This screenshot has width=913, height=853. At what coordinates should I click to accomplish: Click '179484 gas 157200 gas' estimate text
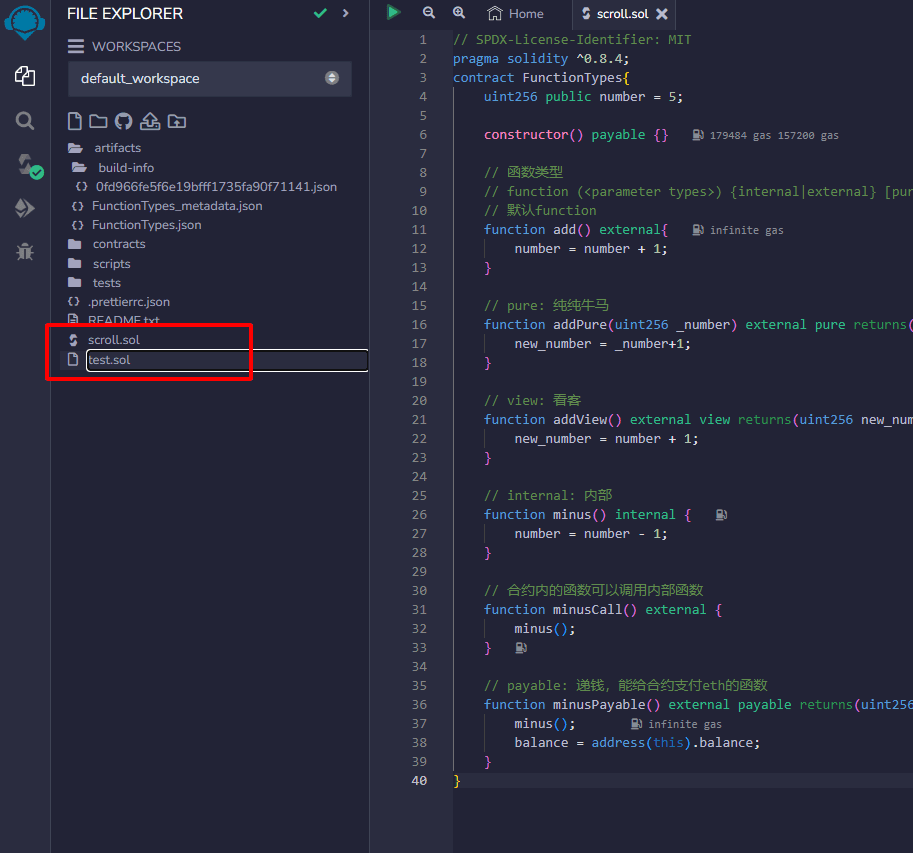[774, 136]
